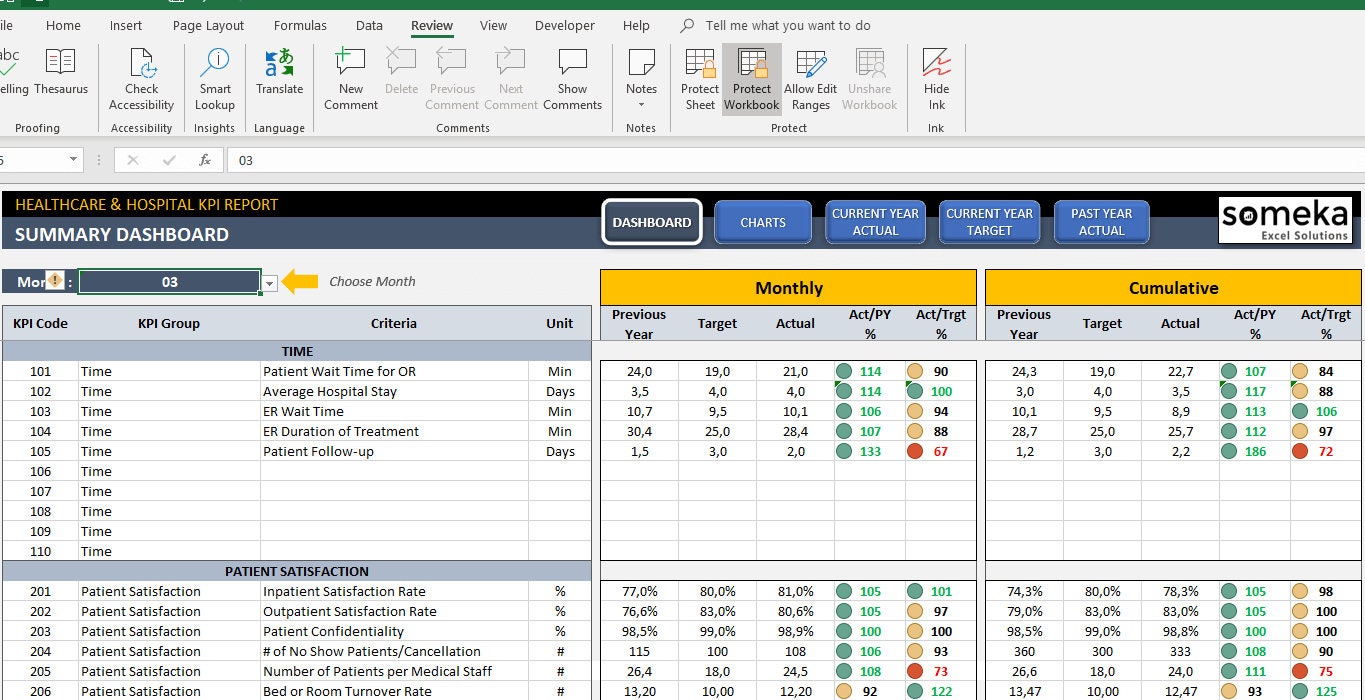
Task: Go to the CHARTS sheet button
Action: pyautogui.click(x=763, y=222)
